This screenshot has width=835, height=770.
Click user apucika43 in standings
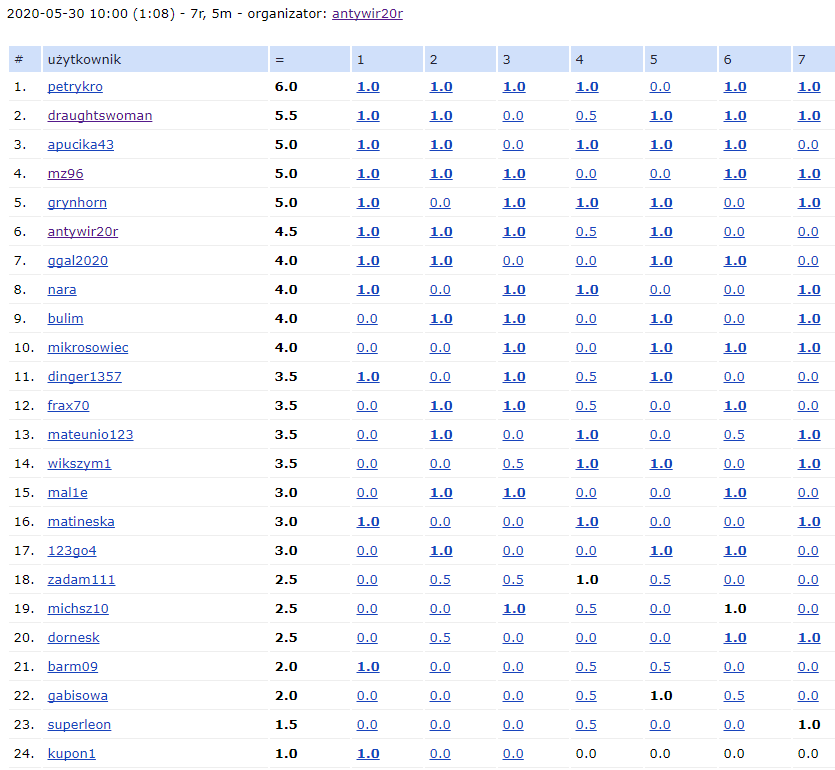pos(81,145)
